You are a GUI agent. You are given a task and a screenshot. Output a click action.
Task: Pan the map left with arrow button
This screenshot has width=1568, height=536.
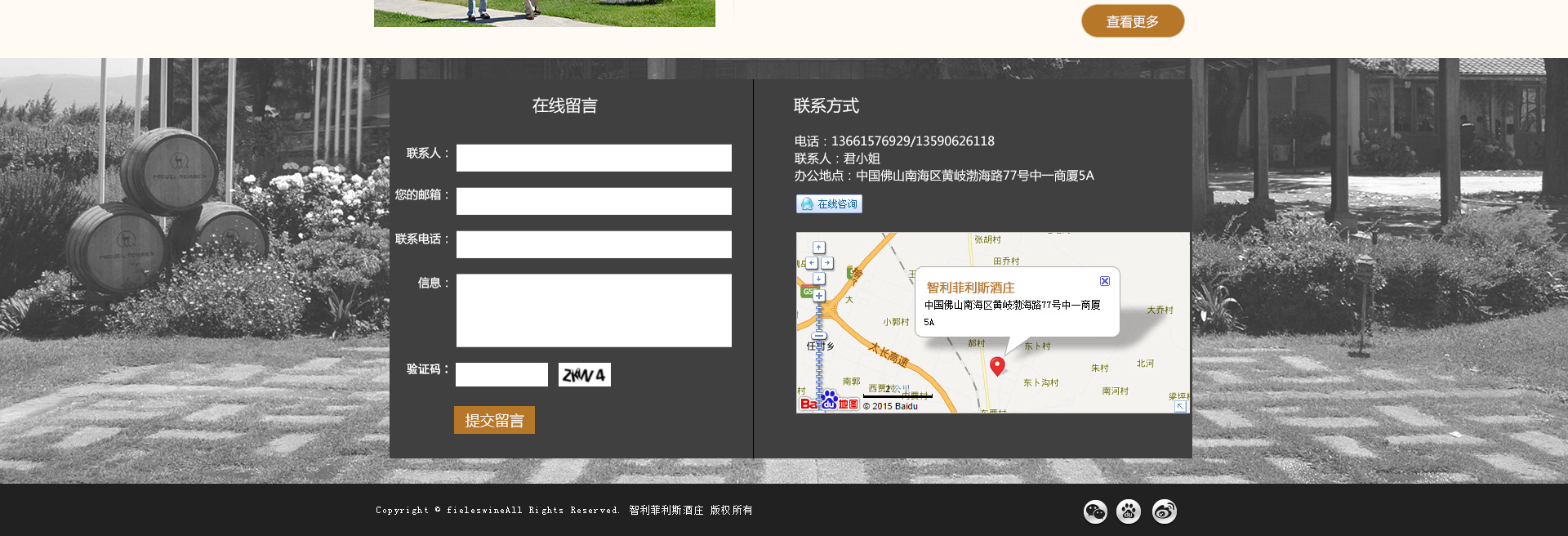point(811,263)
